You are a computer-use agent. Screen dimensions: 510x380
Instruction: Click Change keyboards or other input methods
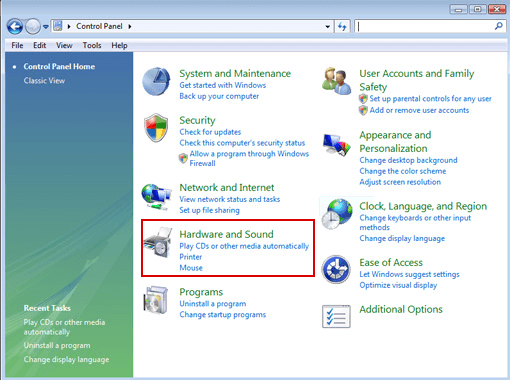coord(415,223)
